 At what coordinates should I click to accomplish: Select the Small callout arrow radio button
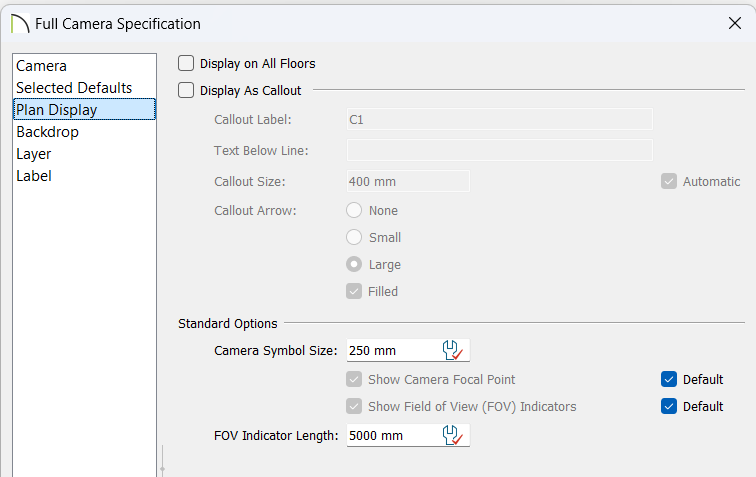354,237
